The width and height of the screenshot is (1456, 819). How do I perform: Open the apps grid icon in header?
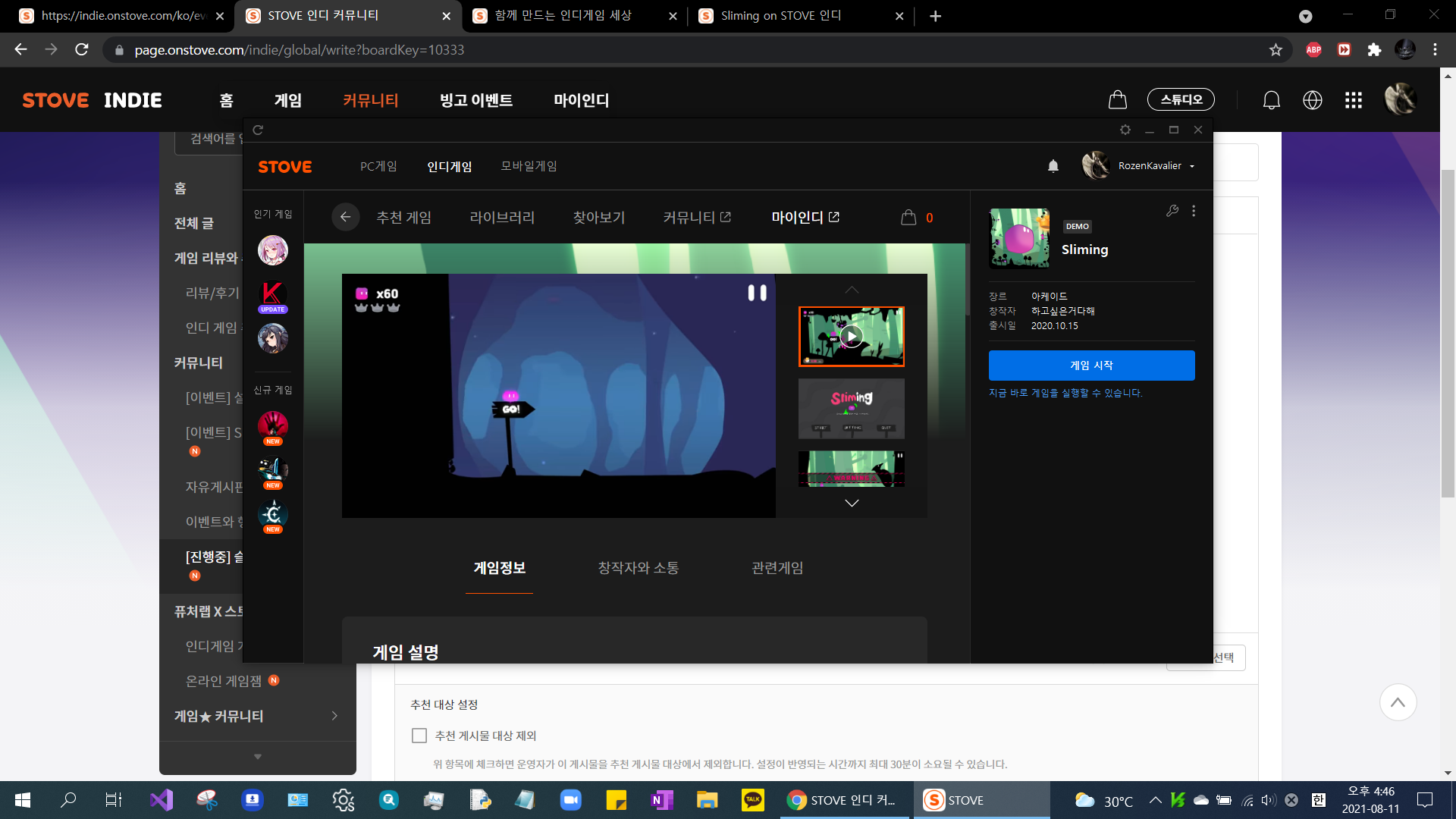1353,100
